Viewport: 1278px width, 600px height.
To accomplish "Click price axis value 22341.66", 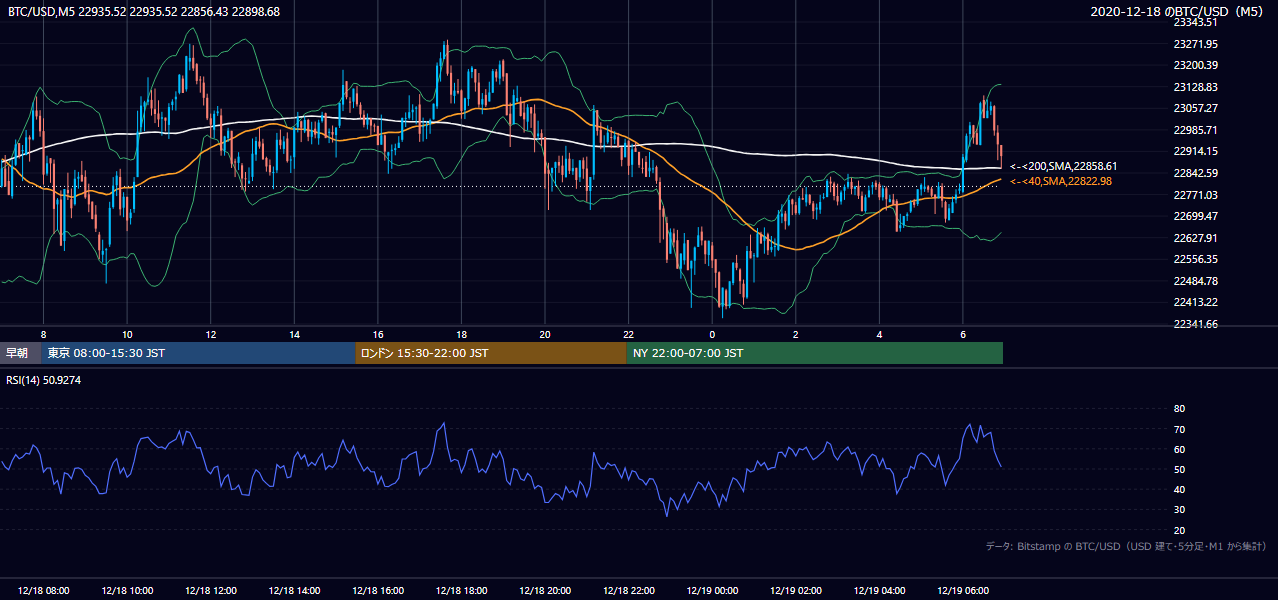I will pyautogui.click(x=1195, y=324).
